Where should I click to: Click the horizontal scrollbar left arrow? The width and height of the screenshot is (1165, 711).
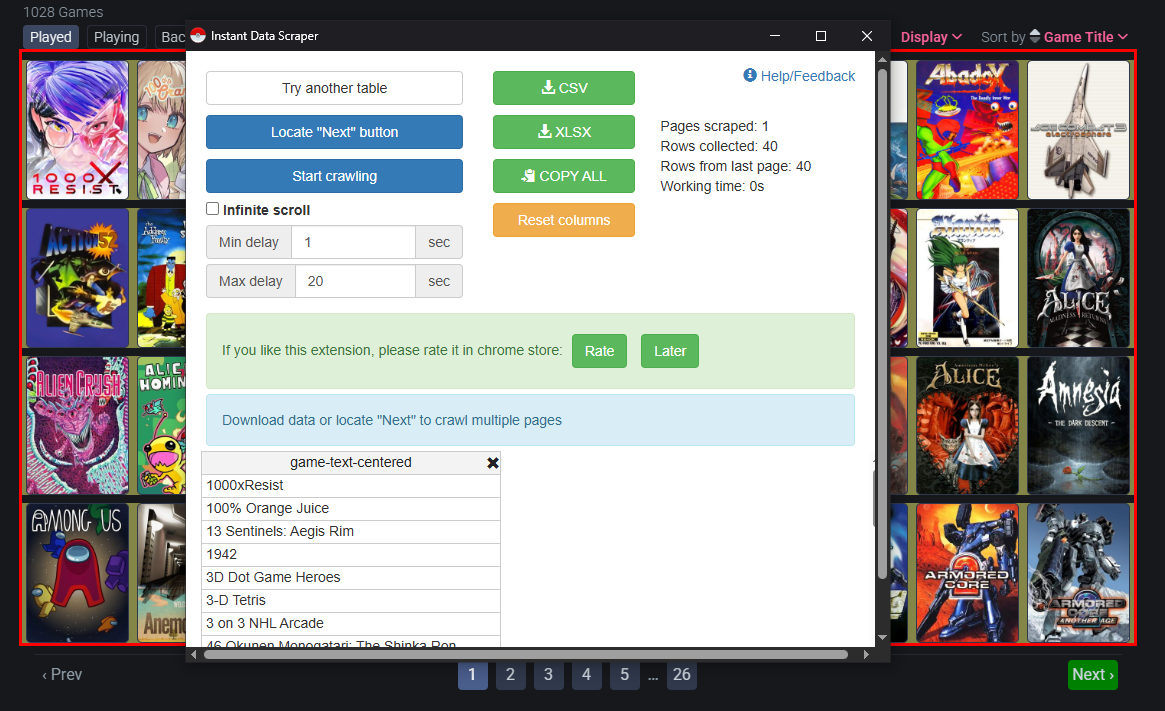[194, 655]
